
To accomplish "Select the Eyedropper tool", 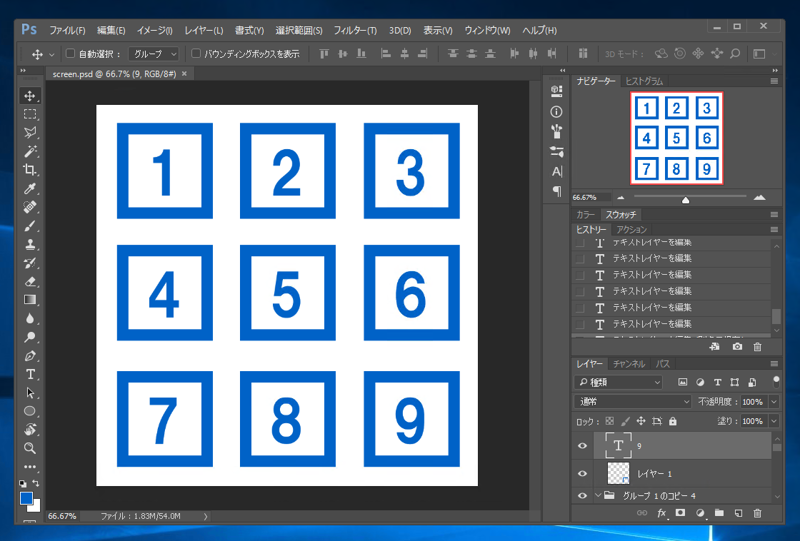I will pos(30,189).
